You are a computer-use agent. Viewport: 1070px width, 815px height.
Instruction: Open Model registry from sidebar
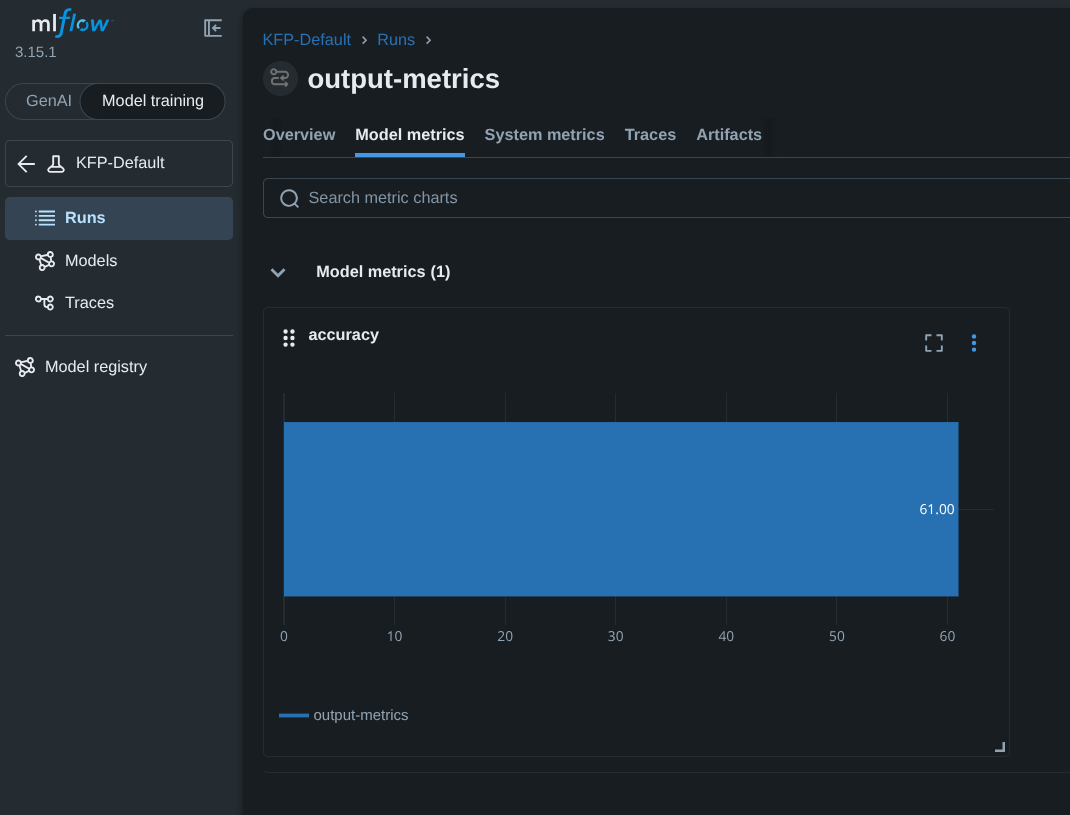click(119, 367)
